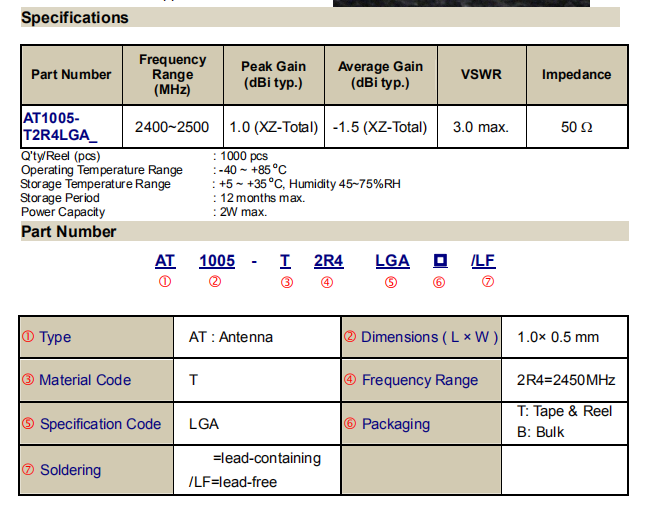Click the underlined '1005' code segment
The height and width of the screenshot is (509, 651).
click(217, 261)
